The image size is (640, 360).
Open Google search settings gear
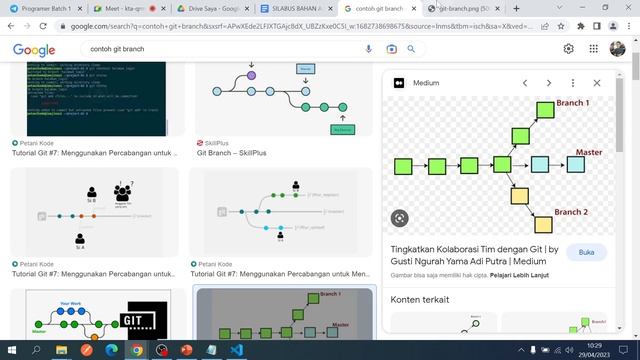[568, 49]
